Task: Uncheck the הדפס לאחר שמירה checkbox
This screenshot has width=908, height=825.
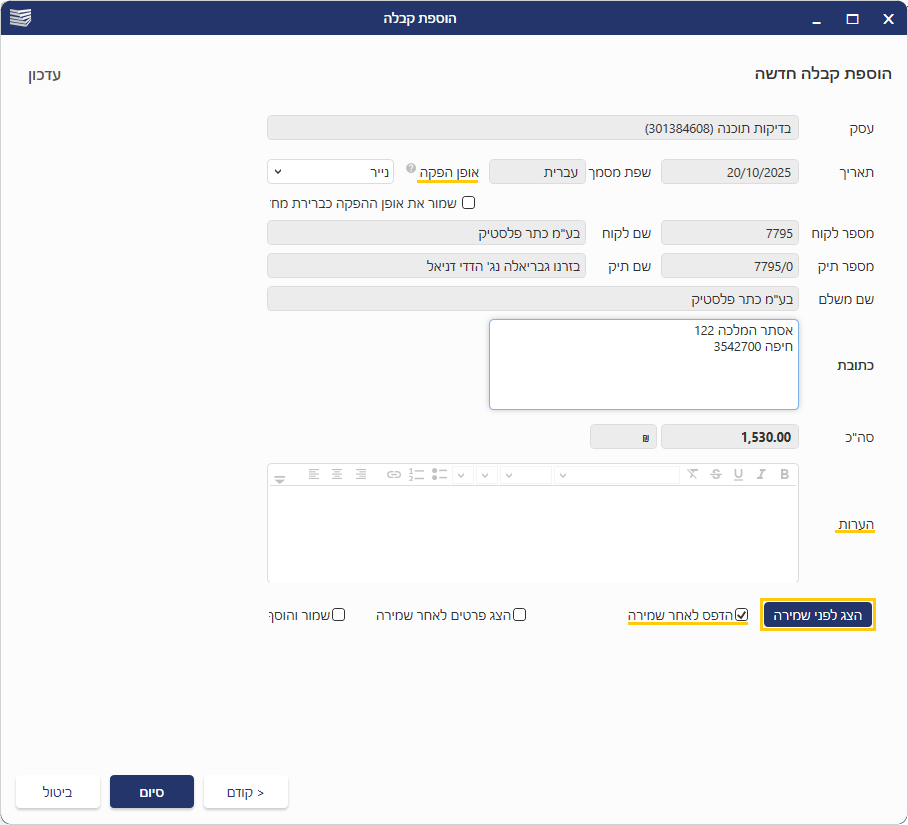Action: click(x=741, y=615)
